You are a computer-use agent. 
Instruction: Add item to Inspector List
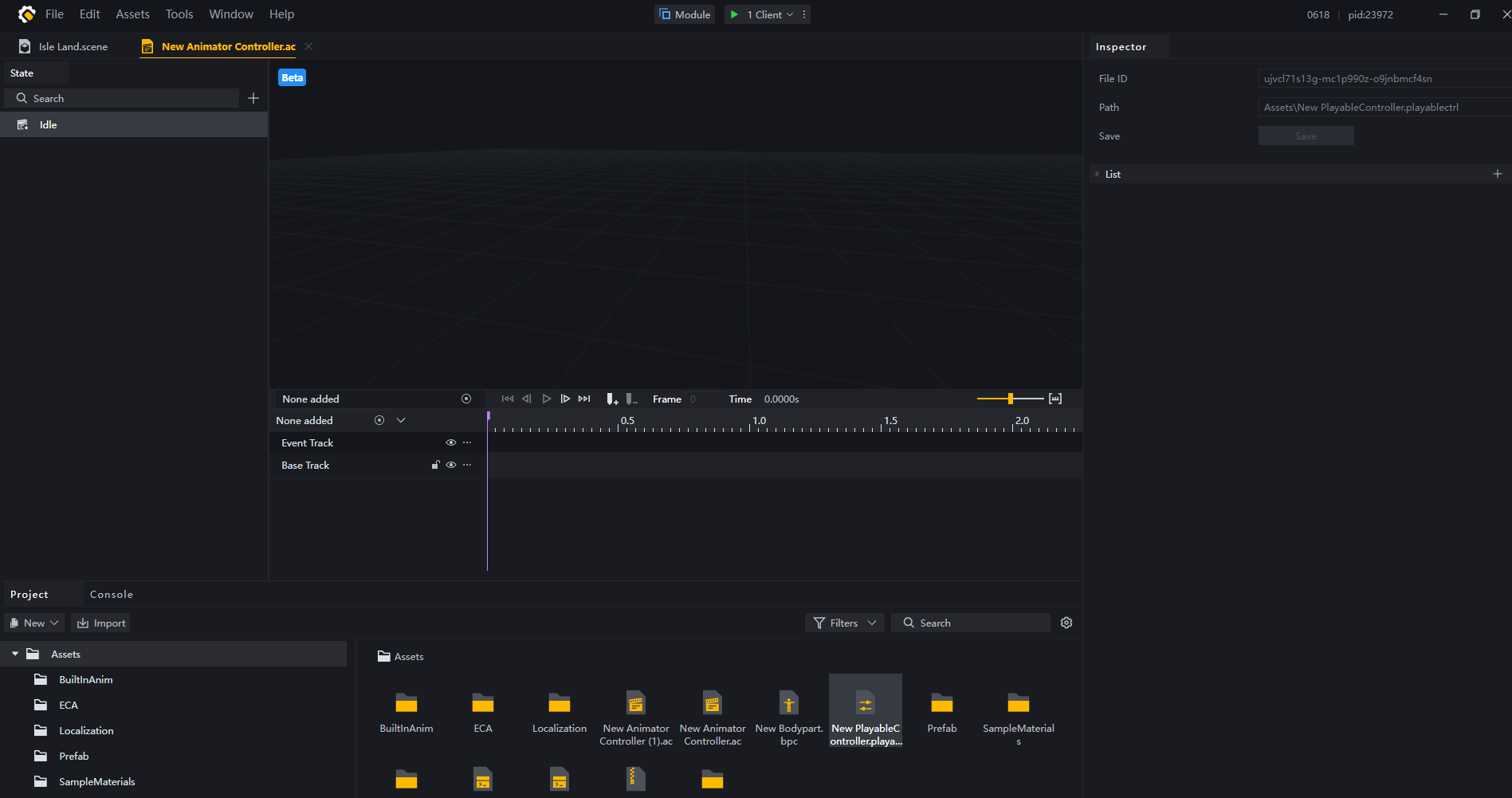tap(1498, 174)
